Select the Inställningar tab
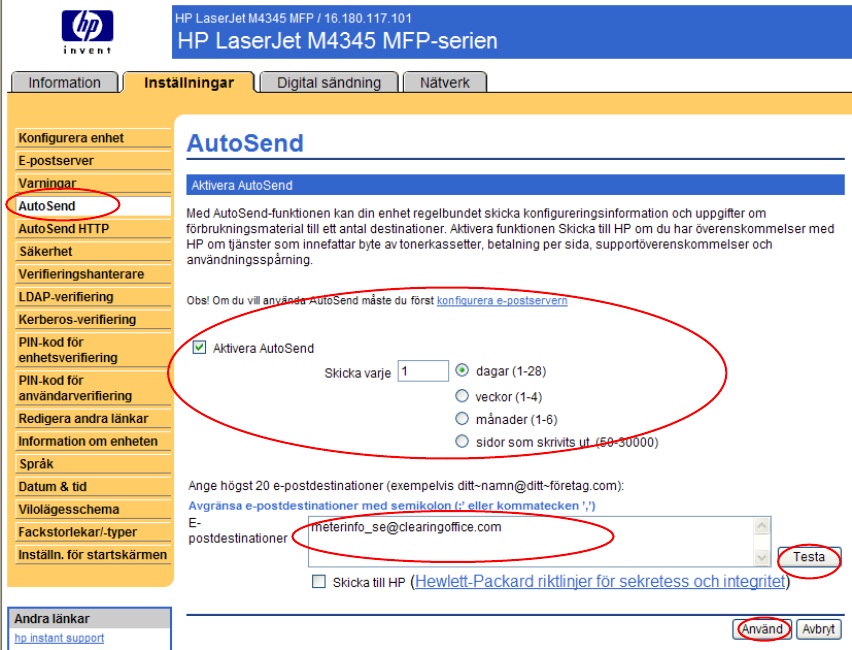 (x=189, y=83)
